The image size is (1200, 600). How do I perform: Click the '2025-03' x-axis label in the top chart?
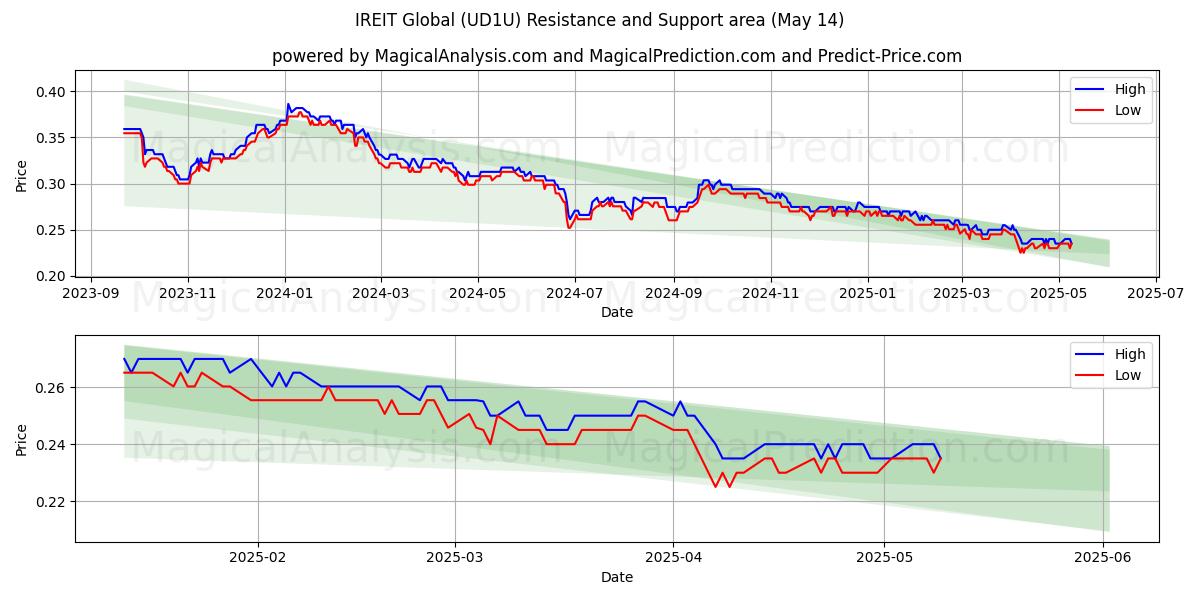(x=962, y=294)
